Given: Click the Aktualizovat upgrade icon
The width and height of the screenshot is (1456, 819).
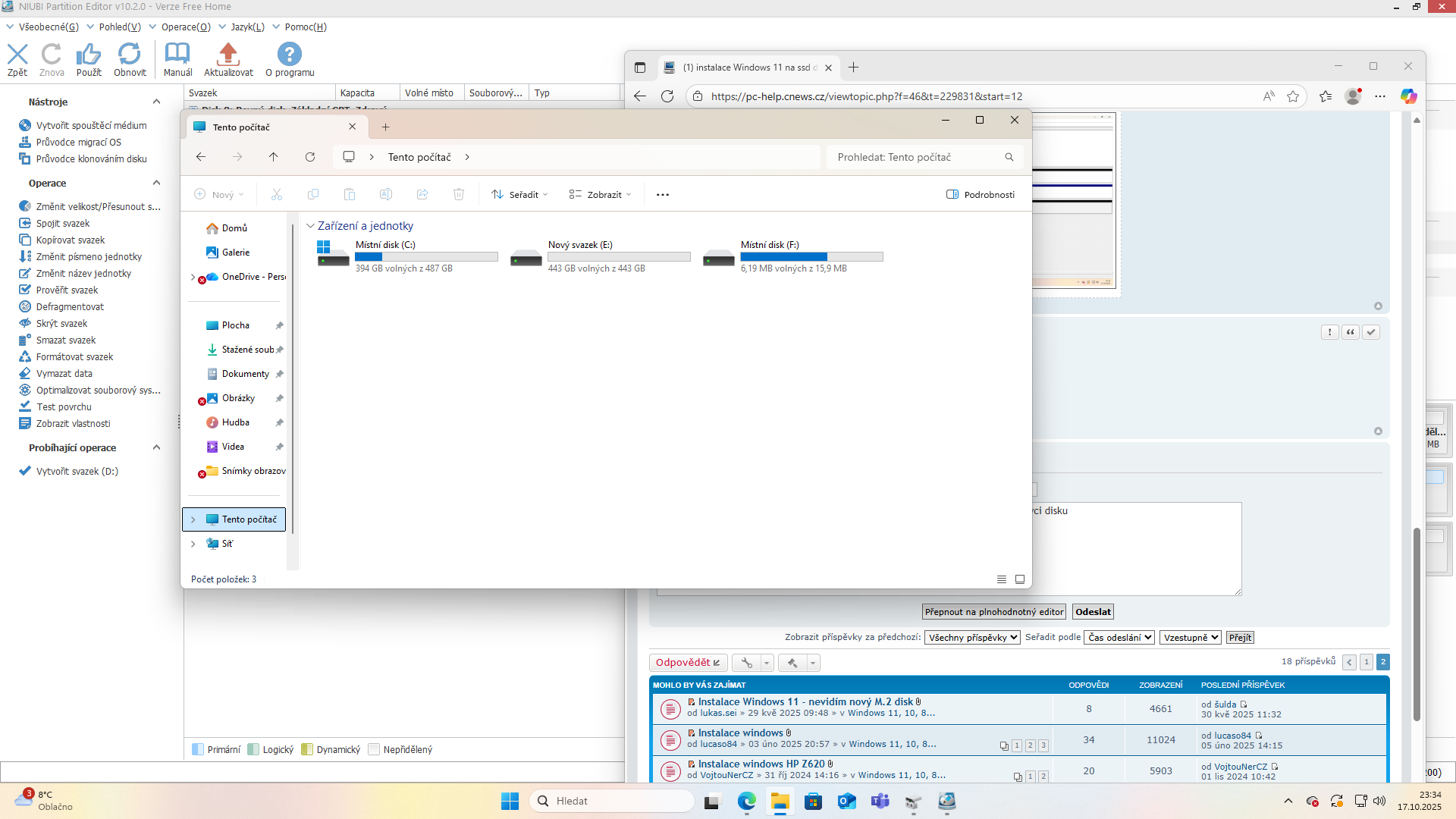Looking at the screenshot, I should (x=228, y=55).
